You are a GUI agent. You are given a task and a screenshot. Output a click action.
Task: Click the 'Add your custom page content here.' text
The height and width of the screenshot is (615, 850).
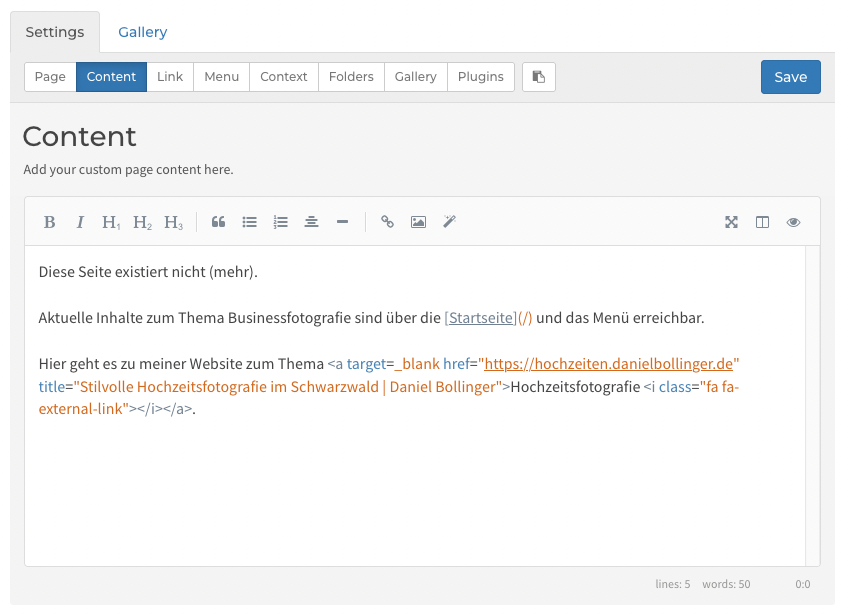[x=128, y=170]
